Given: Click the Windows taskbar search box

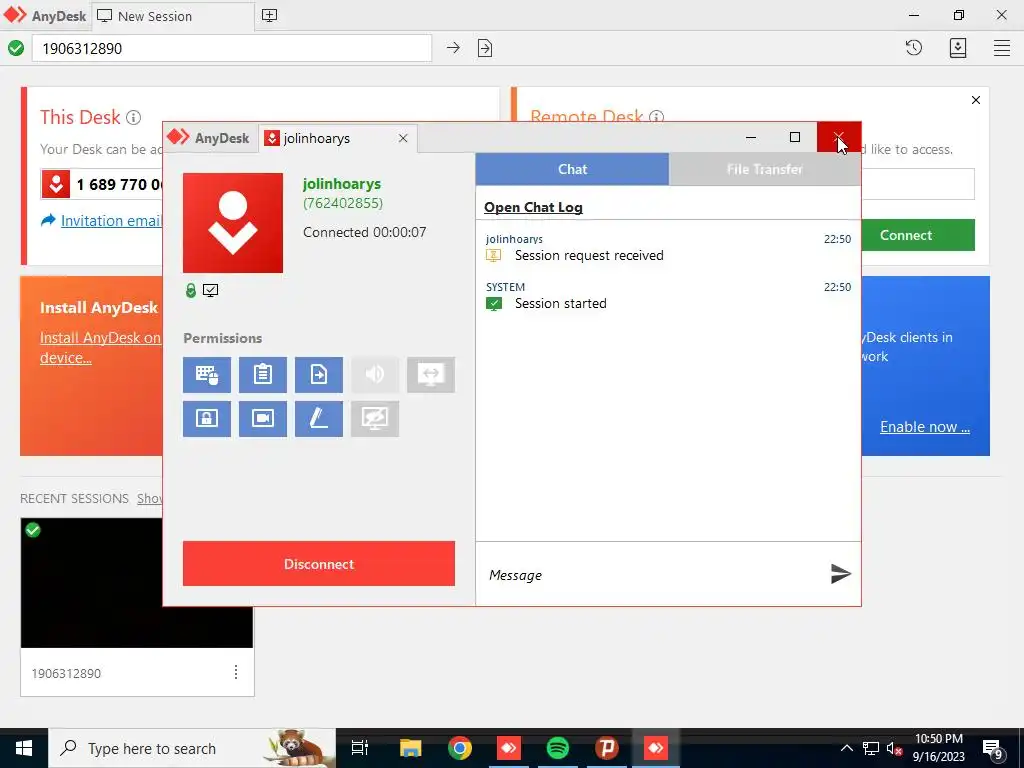Looking at the screenshot, I should coord(192,748).
